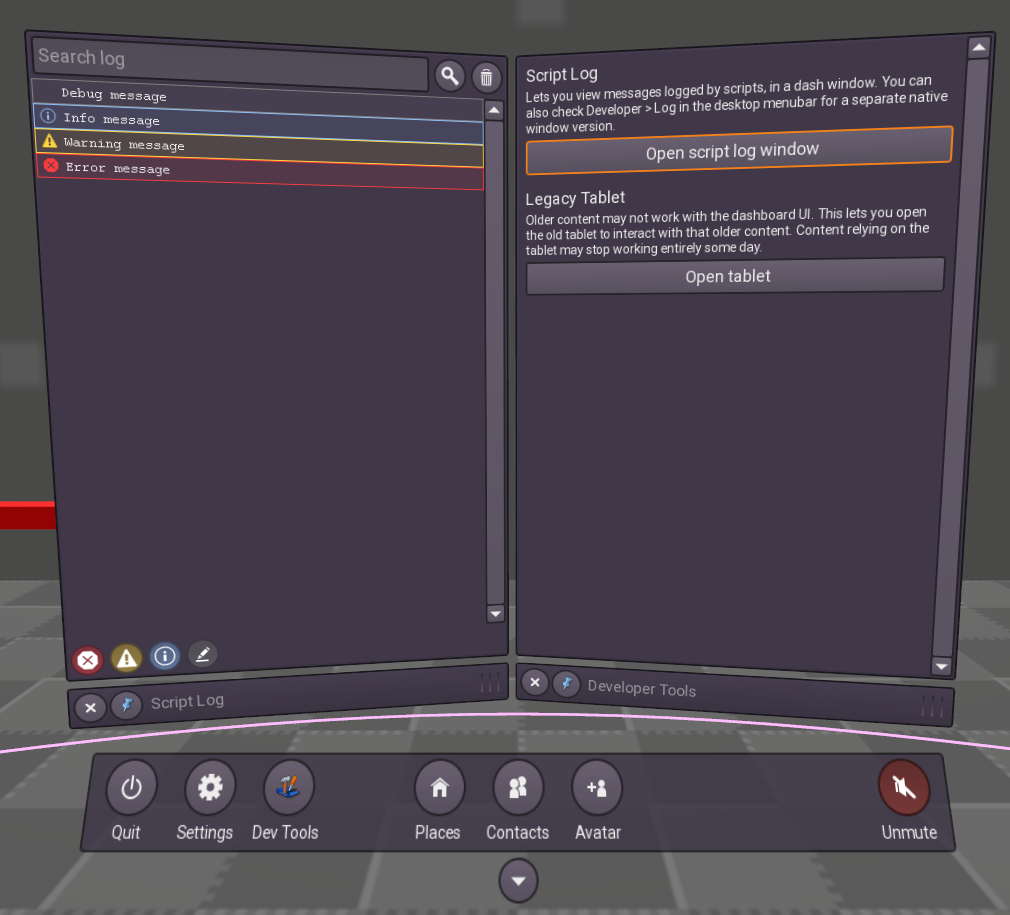
Task: Toggle the debug pencil filter button
Action: click(203, 654)
